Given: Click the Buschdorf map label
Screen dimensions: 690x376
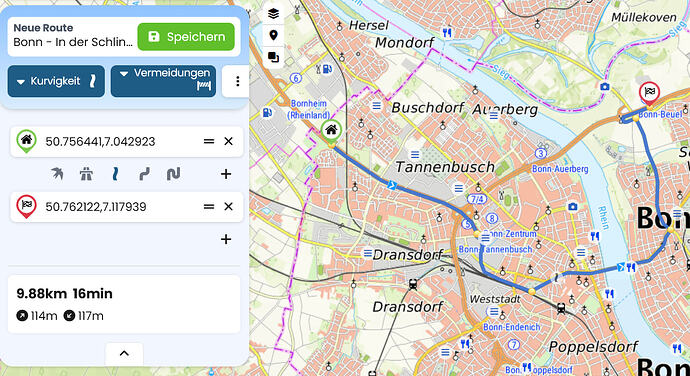Looking at the screenshot, I should 428,107.
